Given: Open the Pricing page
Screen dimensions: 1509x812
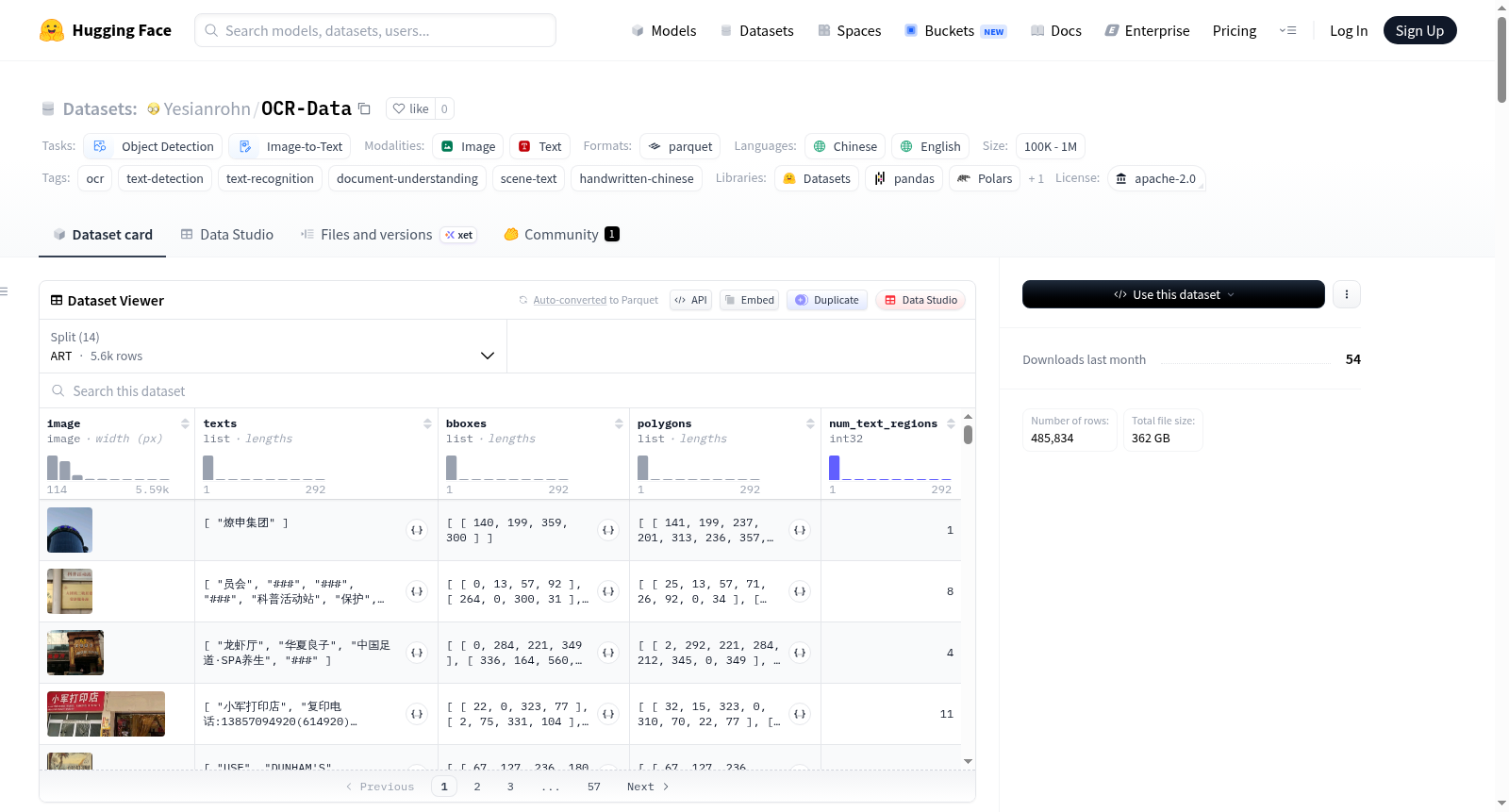Looking at the screenshot, I should (1235, 30).
